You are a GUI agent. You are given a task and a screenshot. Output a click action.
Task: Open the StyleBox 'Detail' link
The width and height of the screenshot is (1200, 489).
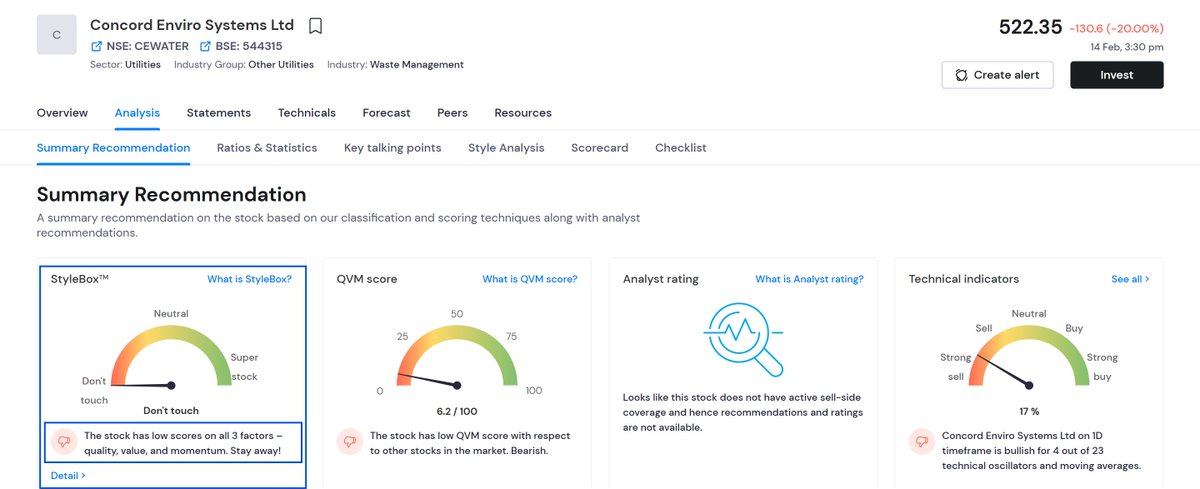(68, 475)
